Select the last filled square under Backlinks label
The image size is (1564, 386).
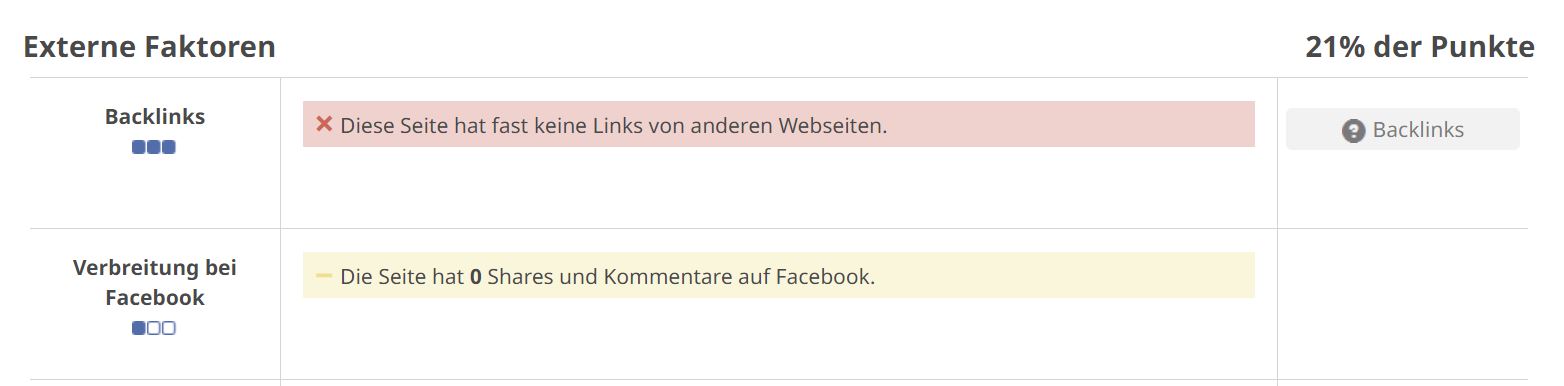(169, 147)
